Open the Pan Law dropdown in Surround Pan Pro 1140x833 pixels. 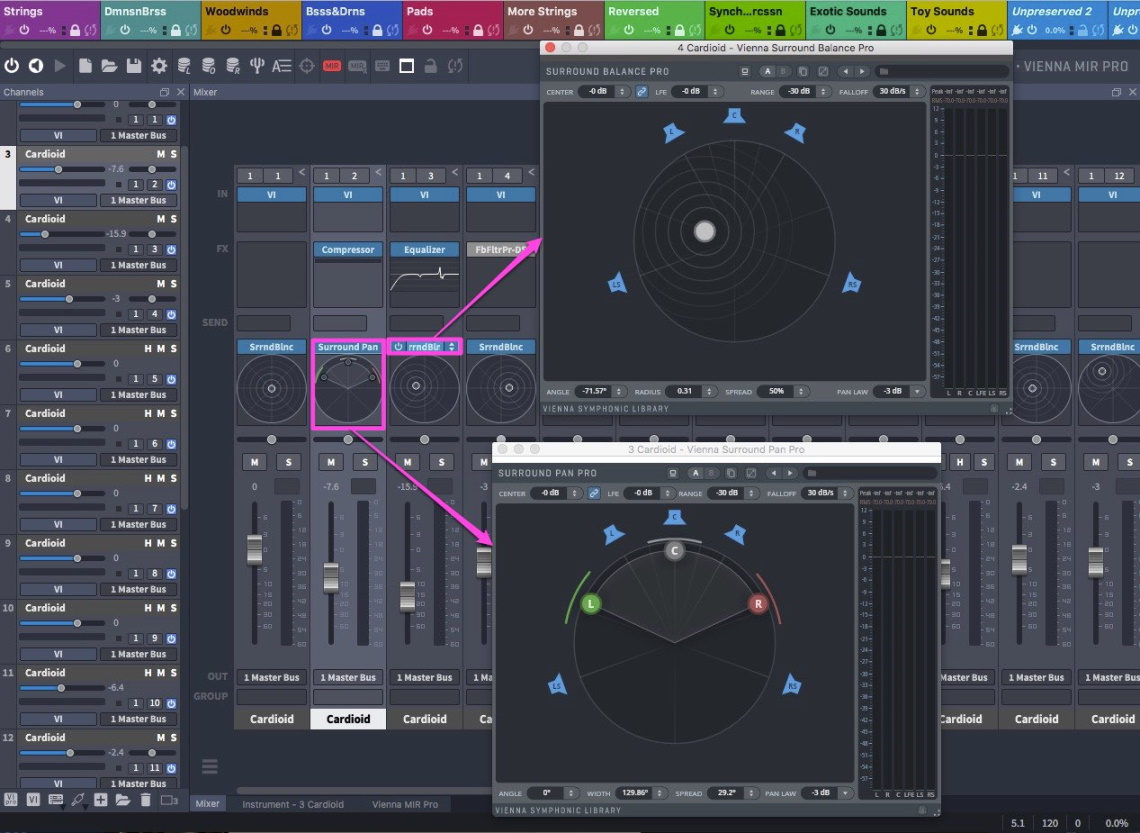(846, 793)
